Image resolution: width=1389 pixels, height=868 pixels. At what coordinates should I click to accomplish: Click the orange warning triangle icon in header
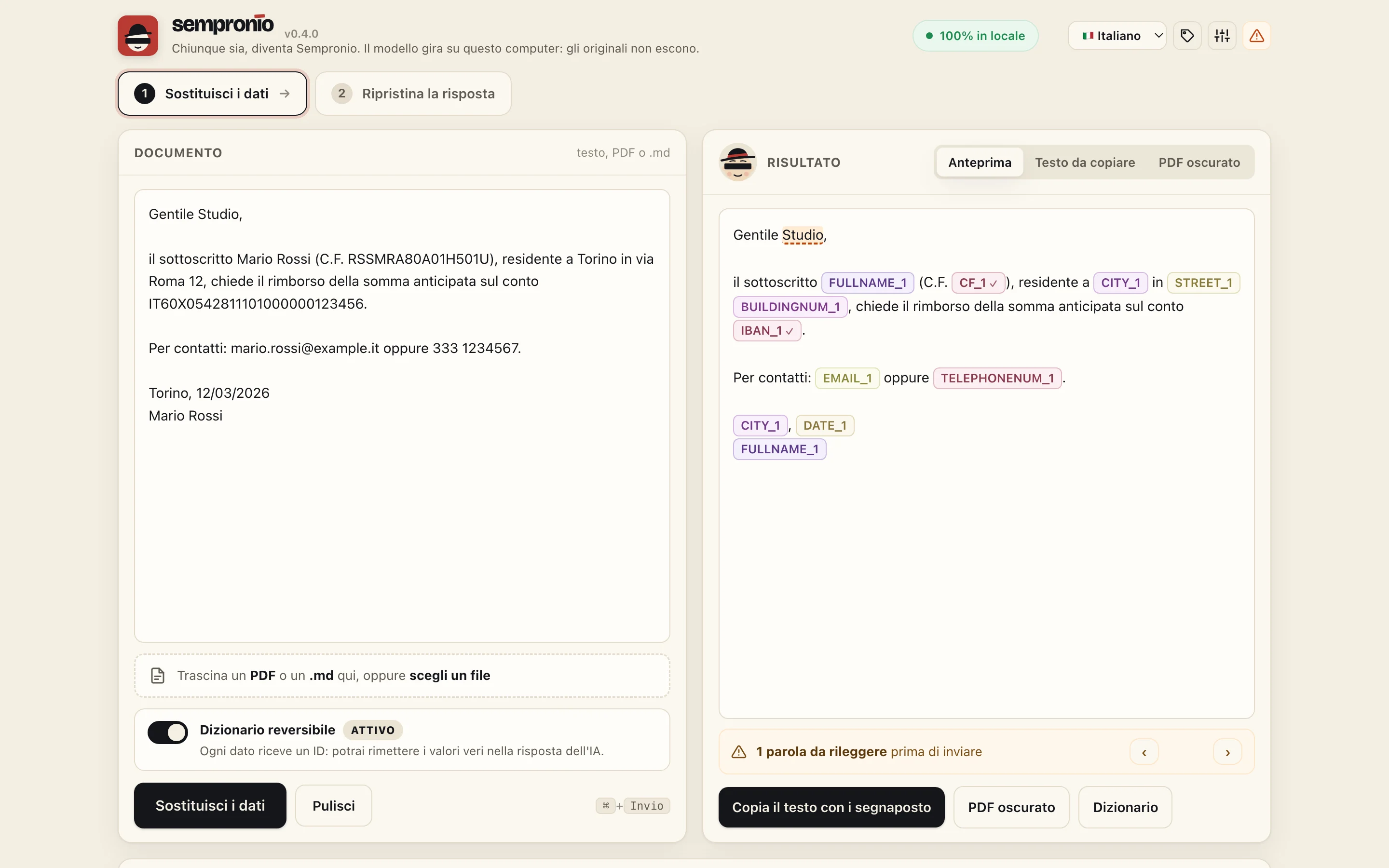coord(1256,36)
